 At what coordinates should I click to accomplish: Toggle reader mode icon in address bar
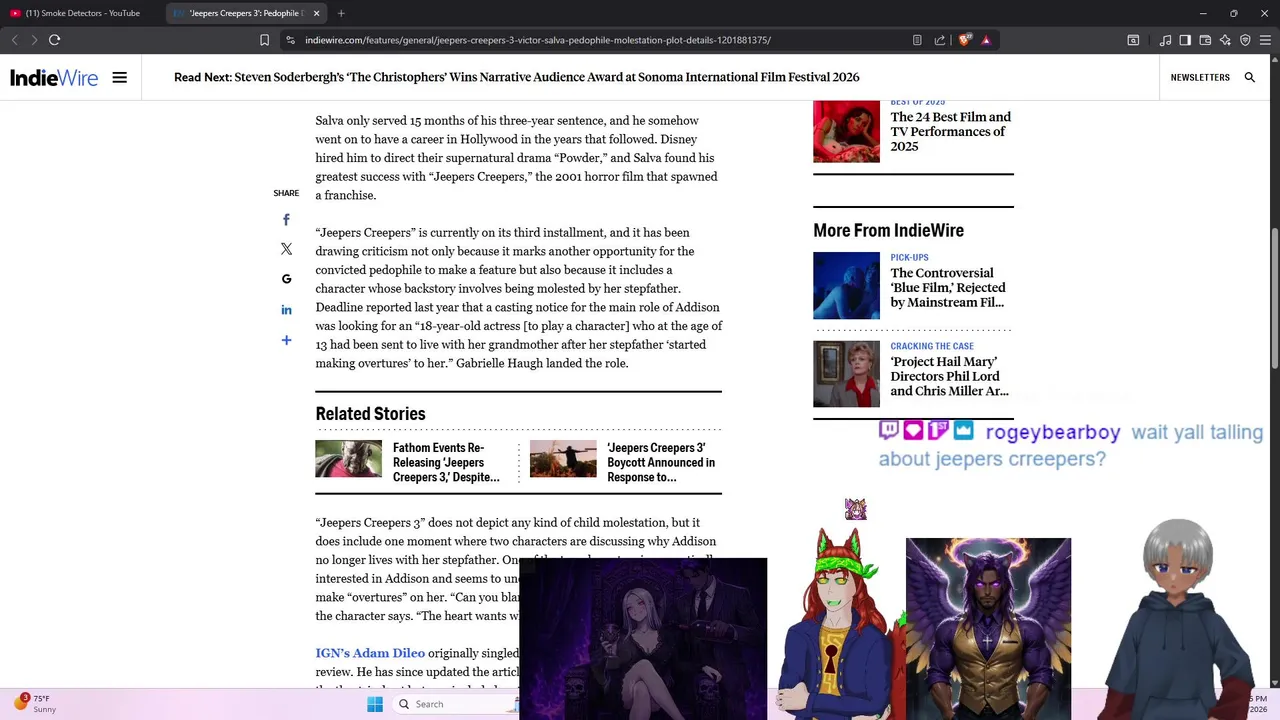(x=917, y=40)
